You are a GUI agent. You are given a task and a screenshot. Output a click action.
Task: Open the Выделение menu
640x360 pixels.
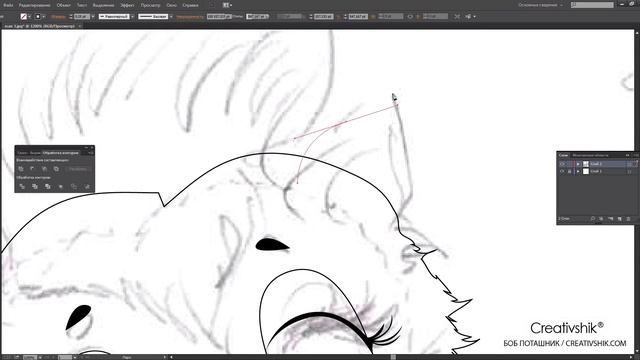coord(103,5)
